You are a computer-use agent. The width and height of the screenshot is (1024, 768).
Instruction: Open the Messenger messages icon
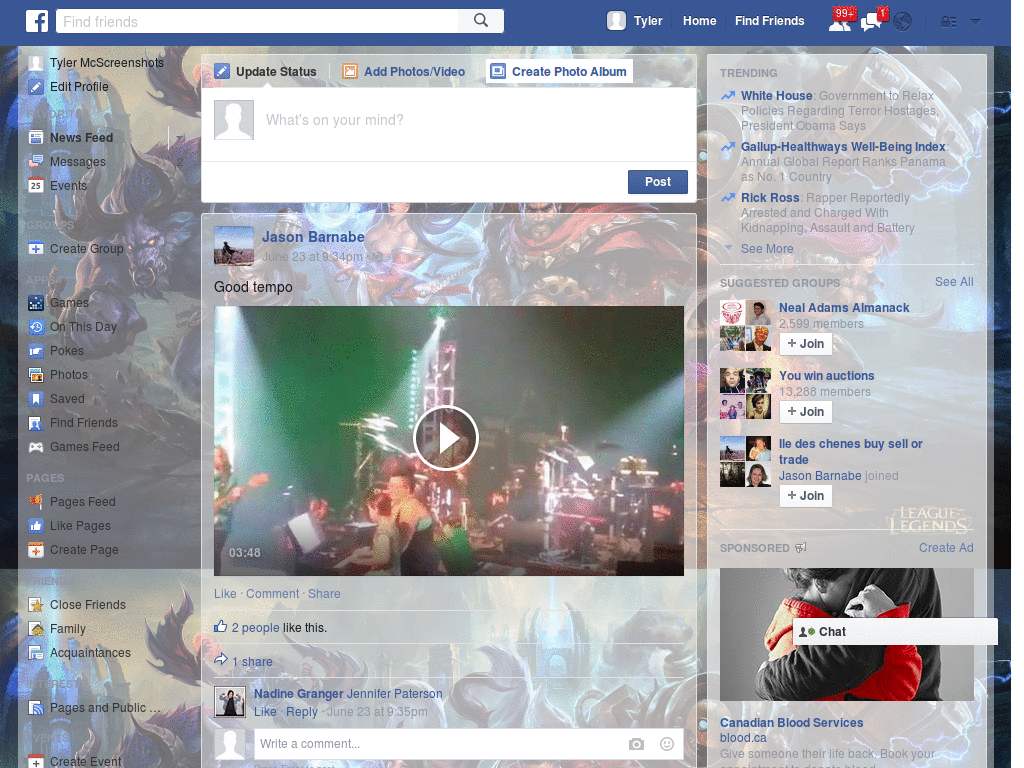[x=870, y=20]
